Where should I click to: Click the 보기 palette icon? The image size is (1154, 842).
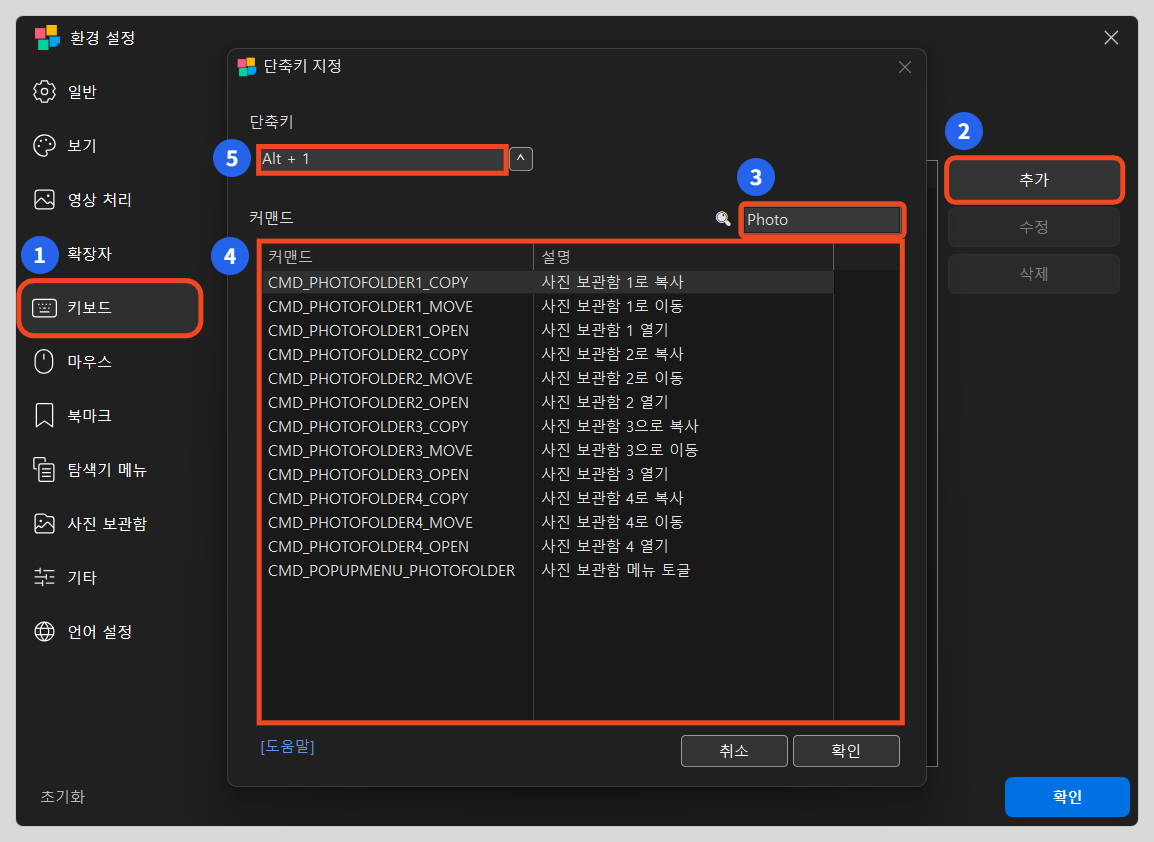(44, 146)
